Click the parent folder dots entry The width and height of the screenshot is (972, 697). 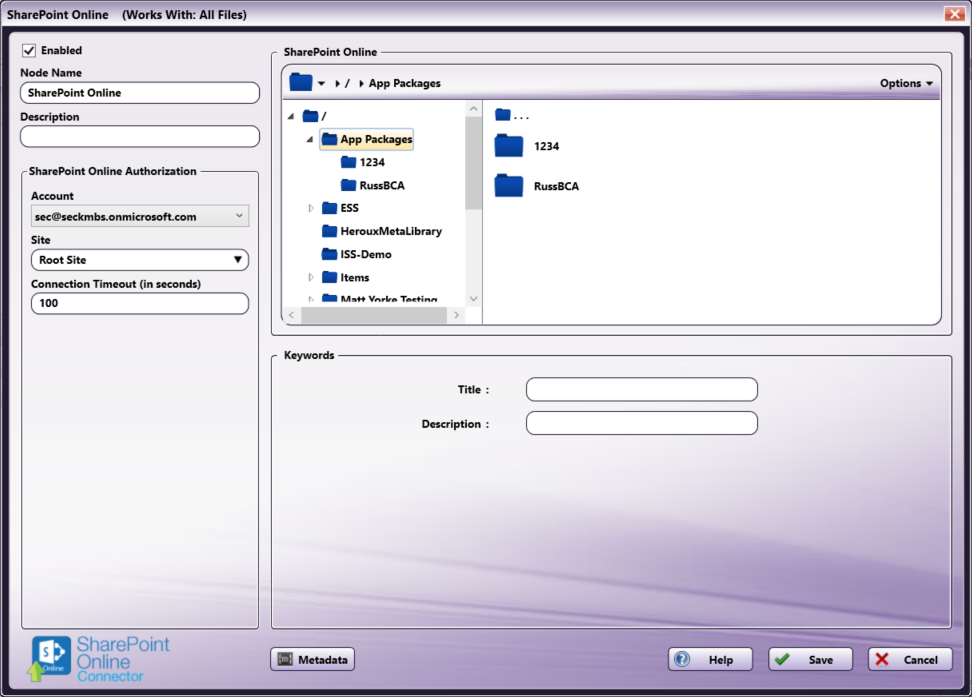click(512, 115)
